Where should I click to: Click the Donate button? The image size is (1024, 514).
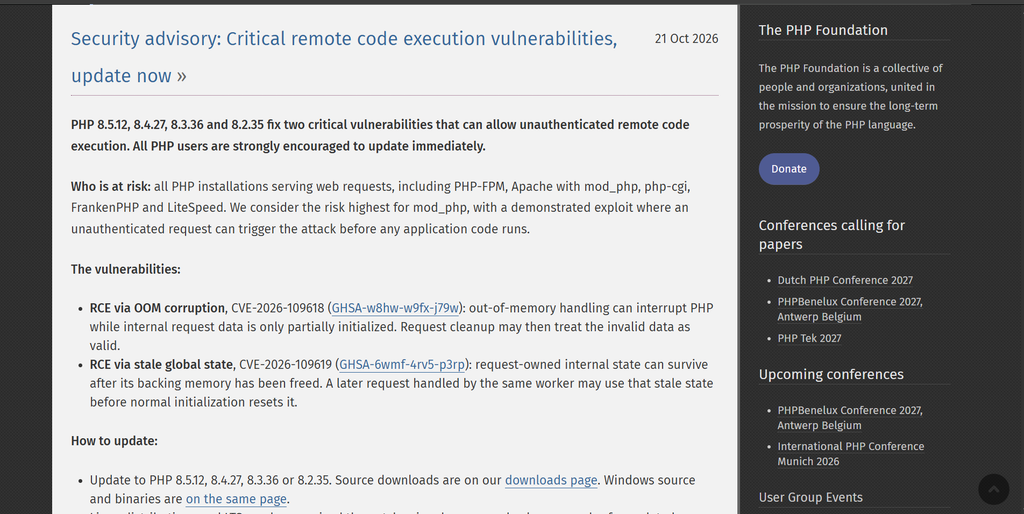pos(789,169)
